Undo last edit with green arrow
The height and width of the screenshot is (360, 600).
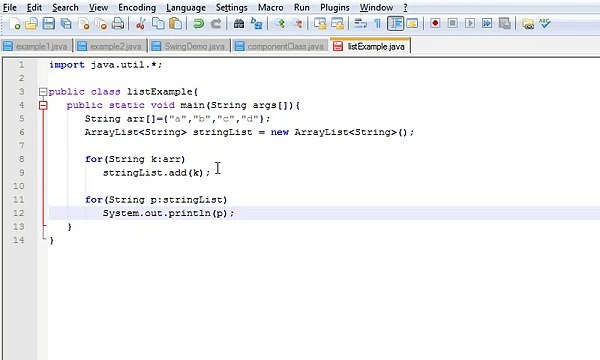click(198, 24)
